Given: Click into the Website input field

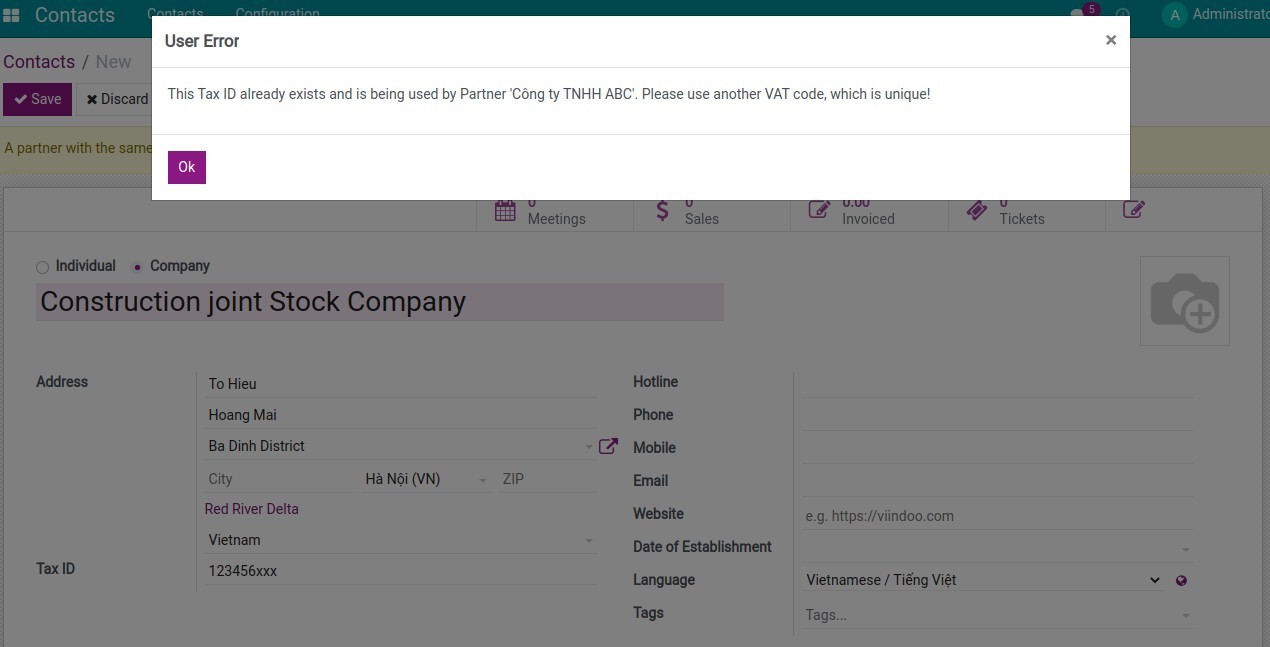Looking at the screenshot, I should pyautogui.click(x=950, y=515).
